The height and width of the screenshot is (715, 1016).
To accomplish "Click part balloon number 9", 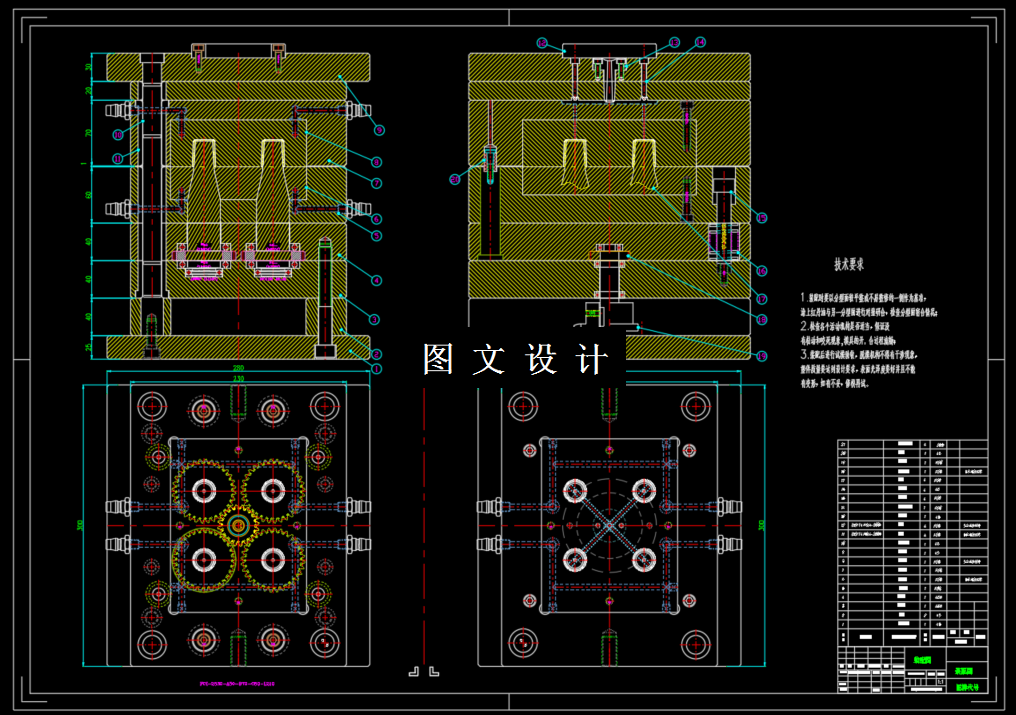I will (379, 130).
